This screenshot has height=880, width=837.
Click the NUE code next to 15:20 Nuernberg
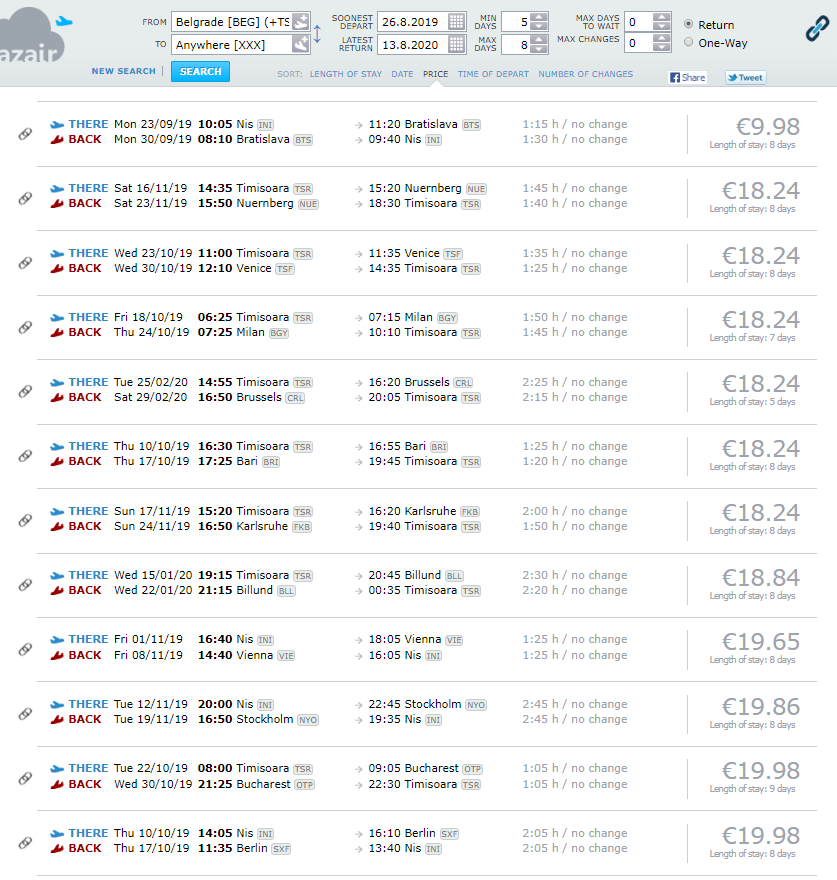click(476, 189)
